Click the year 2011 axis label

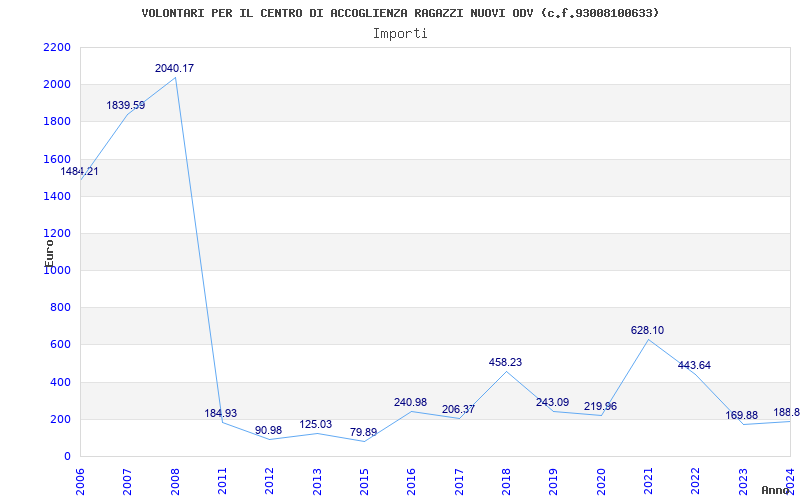(x=222, y=482)
